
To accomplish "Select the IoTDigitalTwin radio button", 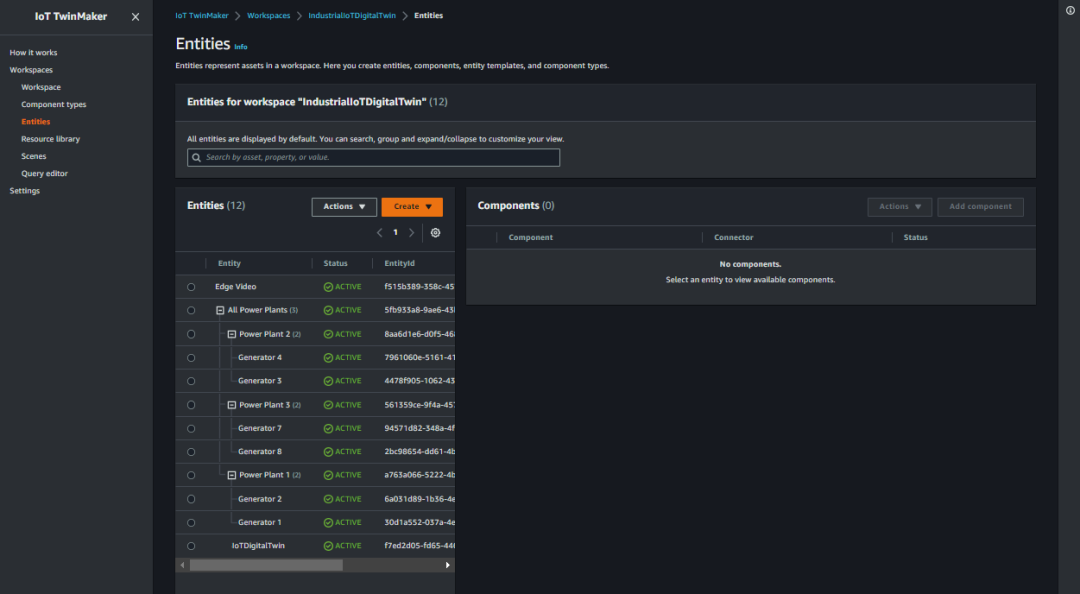I will point(191,546).
